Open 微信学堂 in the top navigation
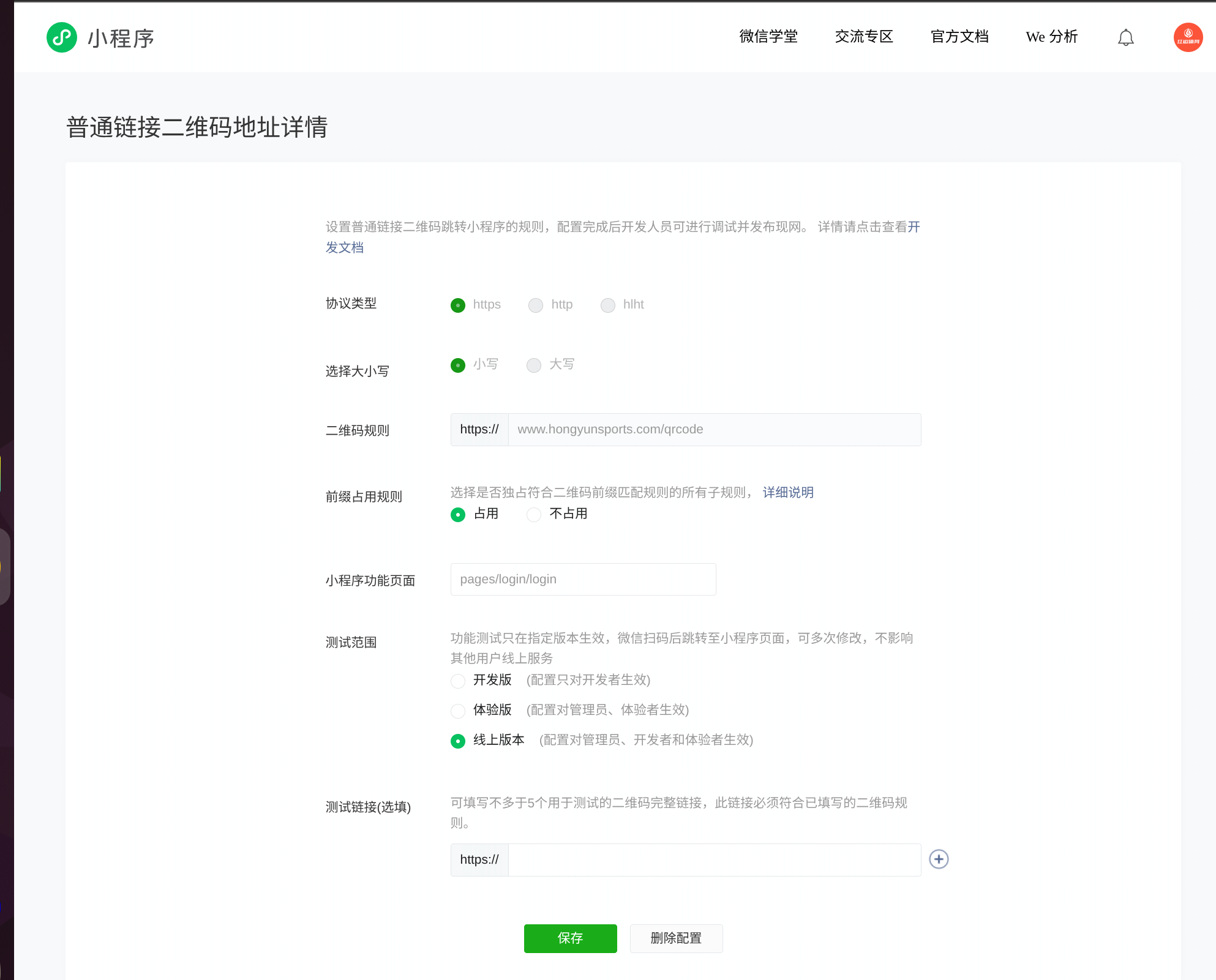The width and height of the screenshot is (1216, 980). (x=768, y=37)
